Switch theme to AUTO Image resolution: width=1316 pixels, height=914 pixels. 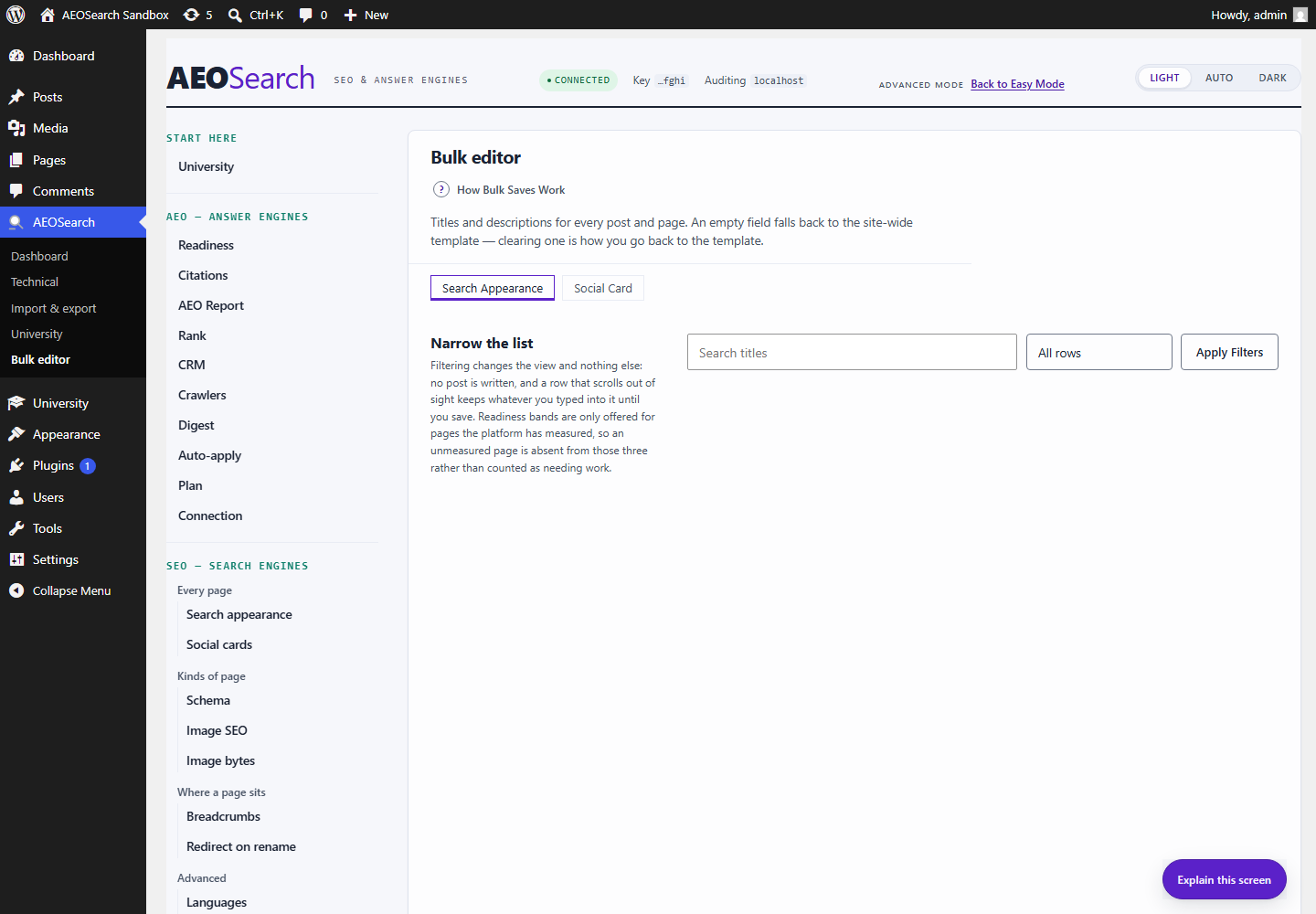[x=1219, y=78]
